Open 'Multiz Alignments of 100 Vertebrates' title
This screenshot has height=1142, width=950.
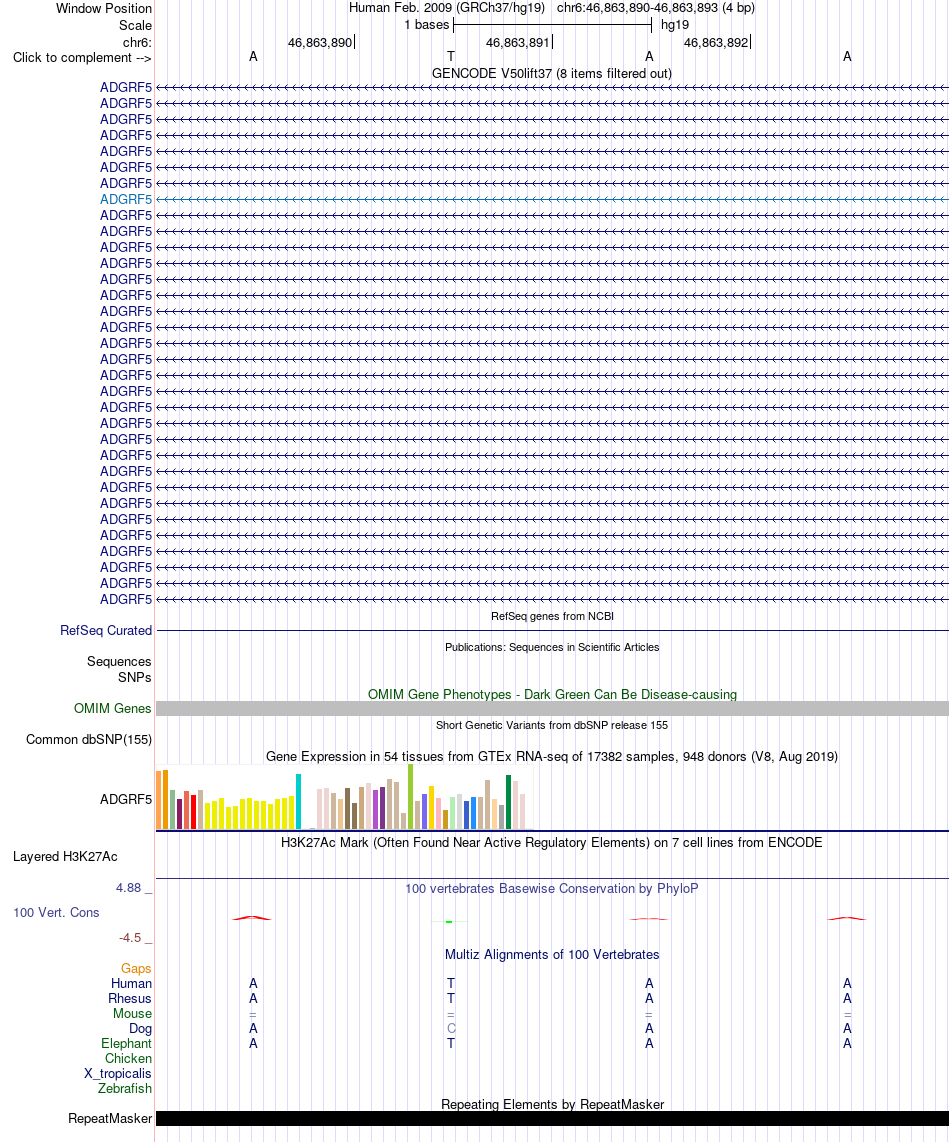tap(552, 955)
